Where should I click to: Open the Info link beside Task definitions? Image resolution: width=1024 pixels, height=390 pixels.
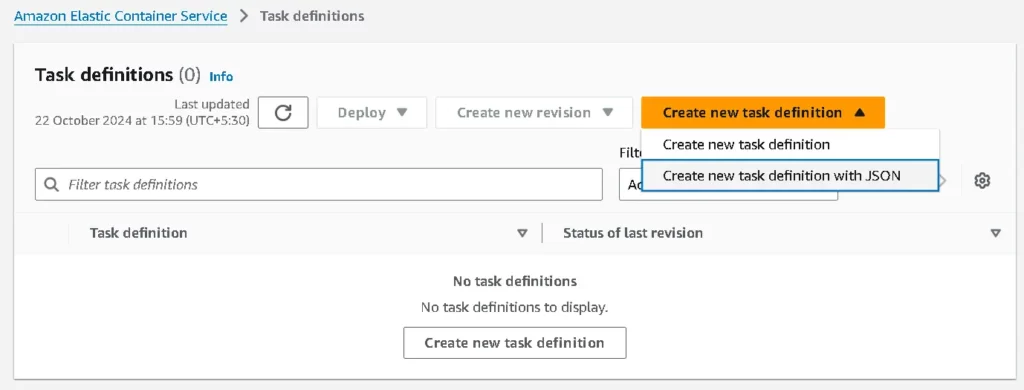pos(221,76)
